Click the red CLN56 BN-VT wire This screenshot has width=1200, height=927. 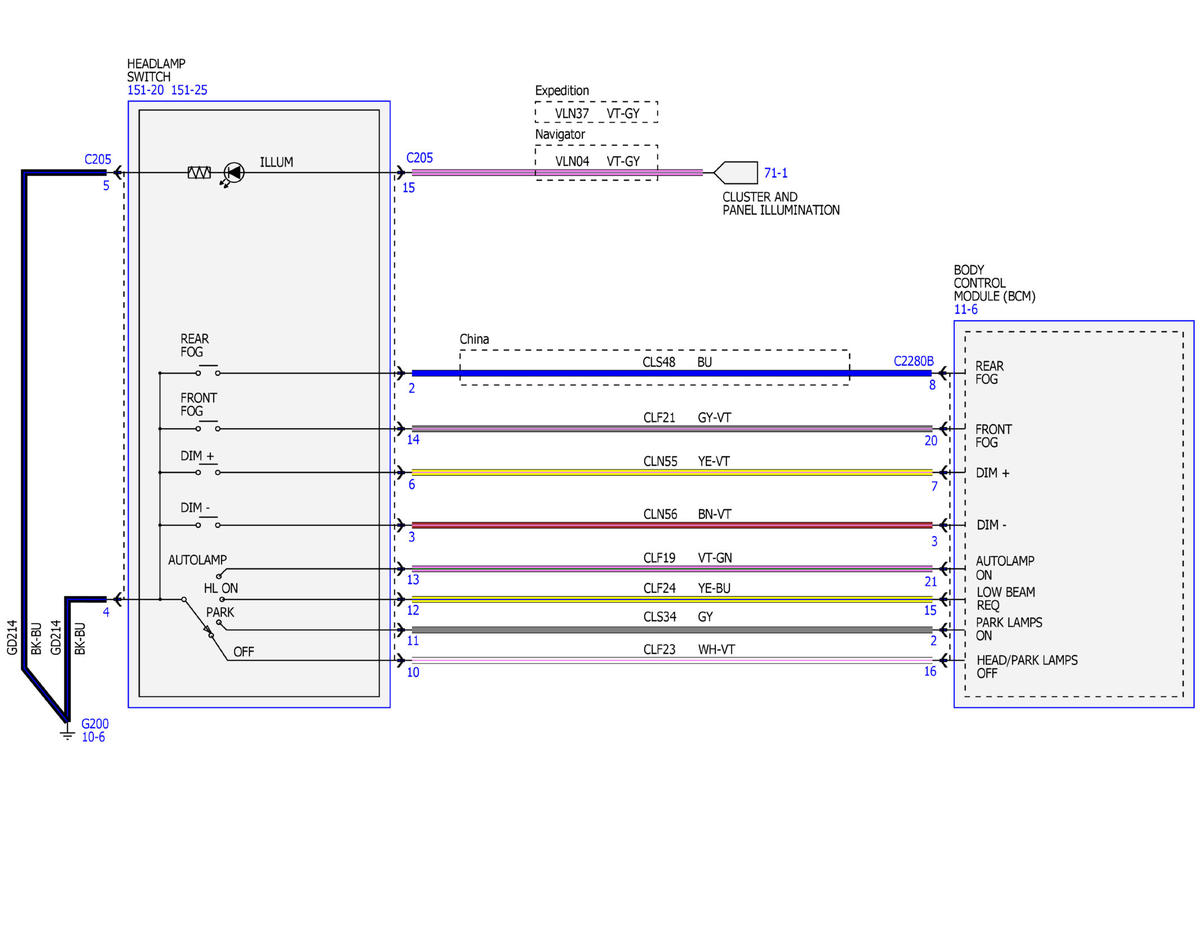pyautogui.click(x=672, y=525)
